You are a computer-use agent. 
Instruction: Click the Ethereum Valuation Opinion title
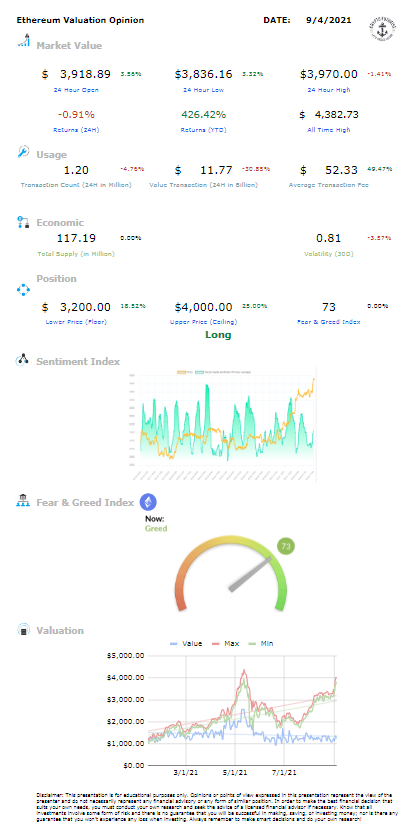coord(80,20)
